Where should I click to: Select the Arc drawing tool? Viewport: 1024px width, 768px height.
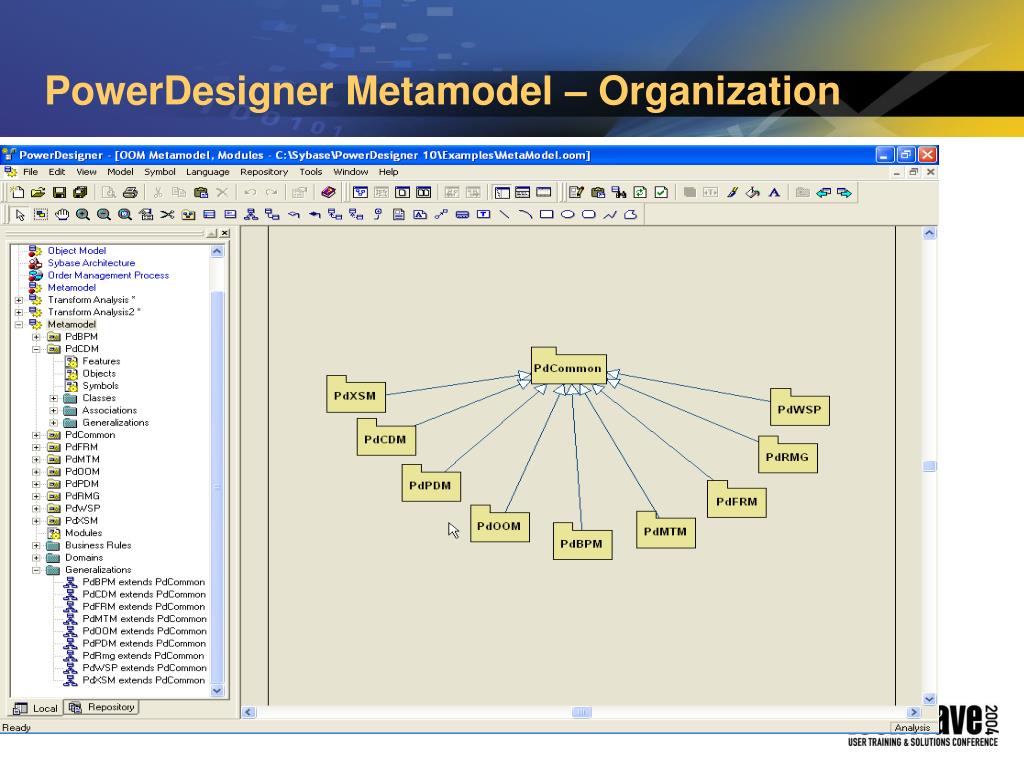pyautogui.click(x=525, y=214)
